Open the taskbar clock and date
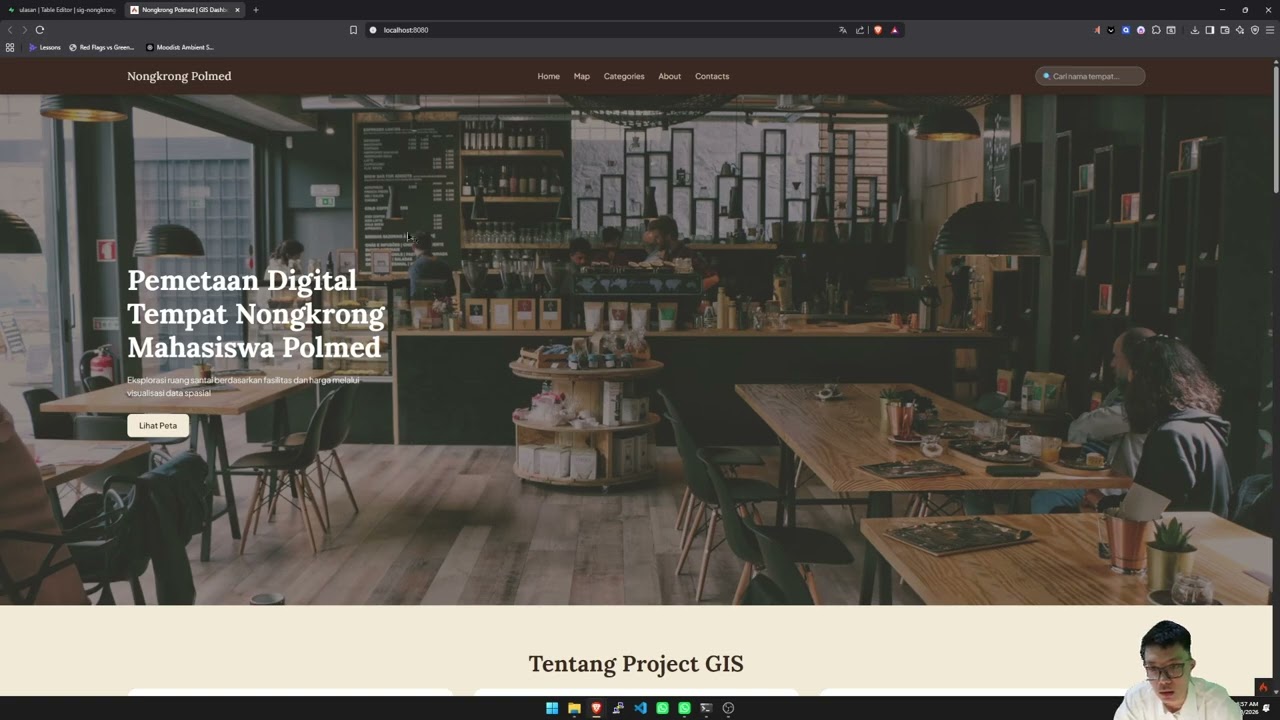This screenshot has height=720, width=1280. pos(1248,708)
